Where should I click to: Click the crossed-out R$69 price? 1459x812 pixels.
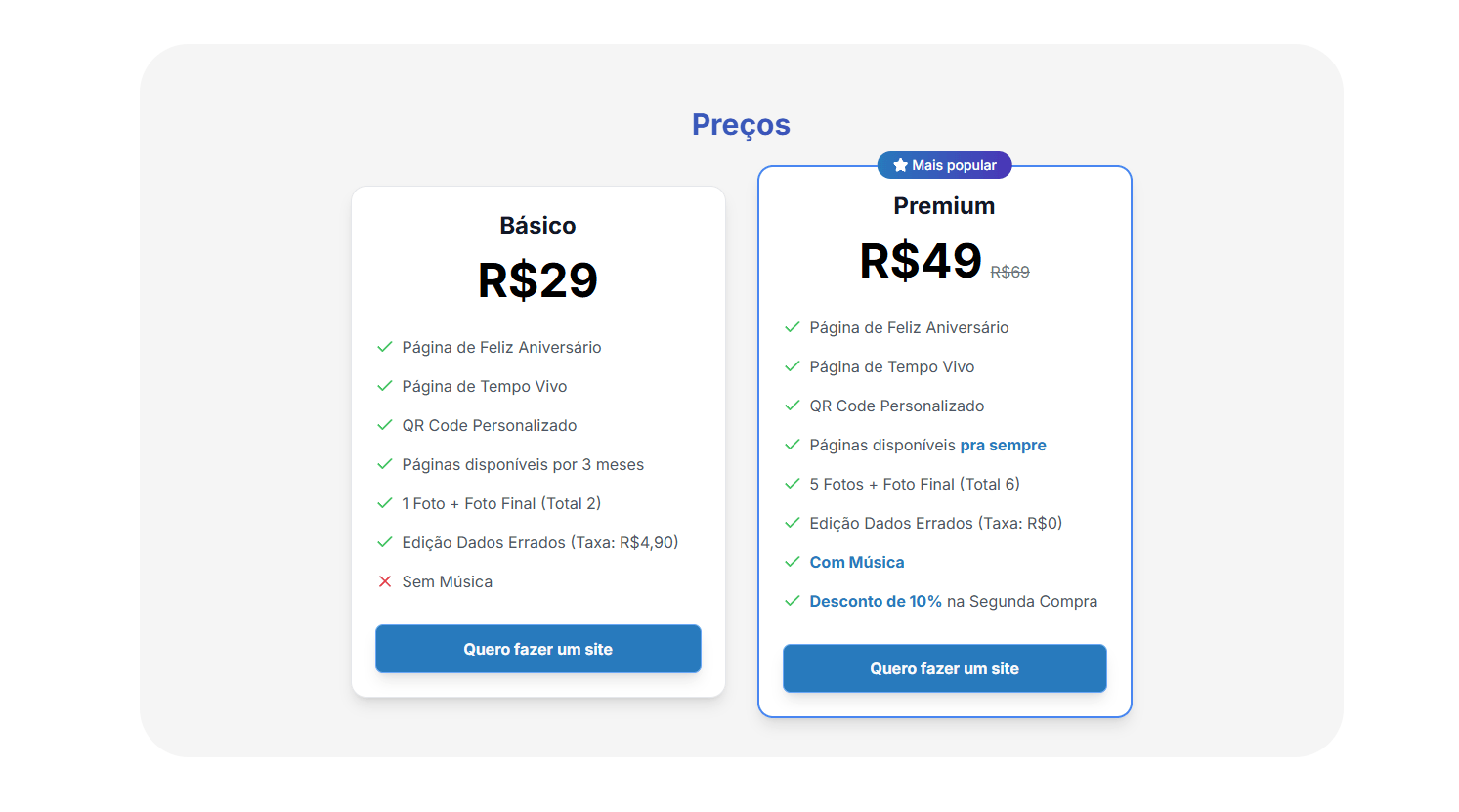[1010, 271]
